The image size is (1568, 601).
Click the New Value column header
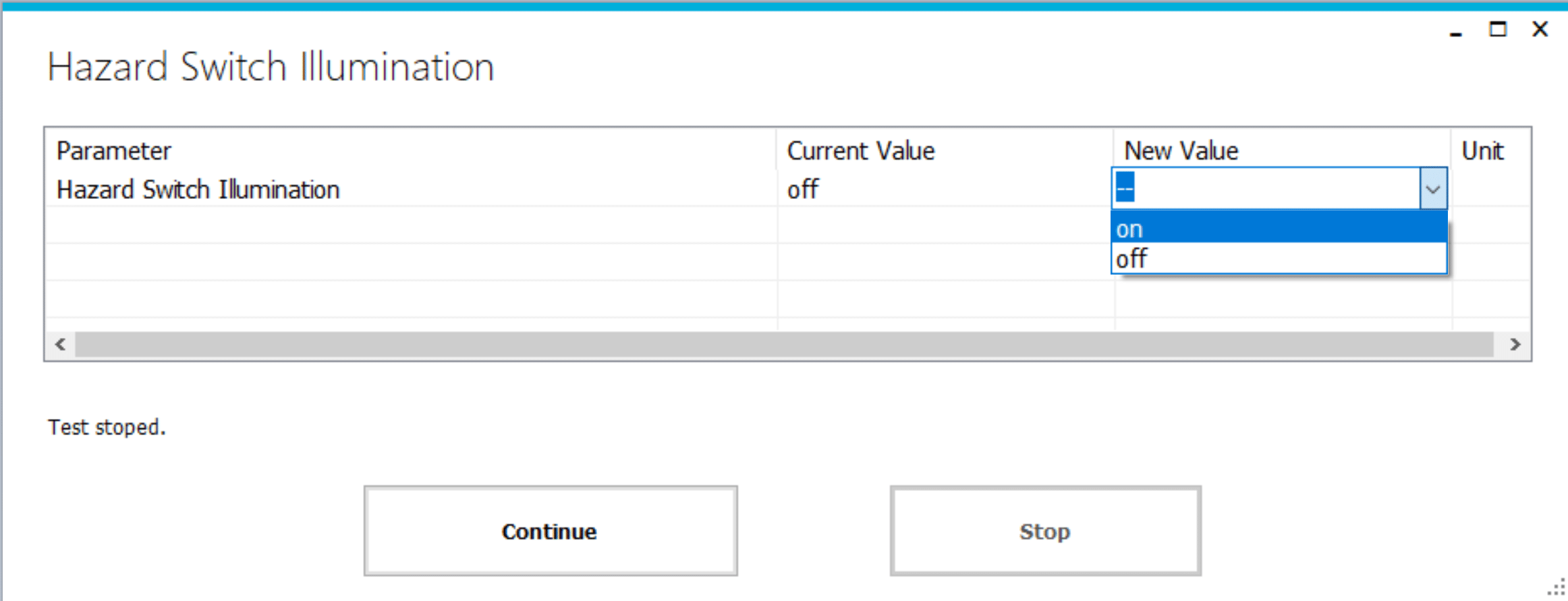1181,150
